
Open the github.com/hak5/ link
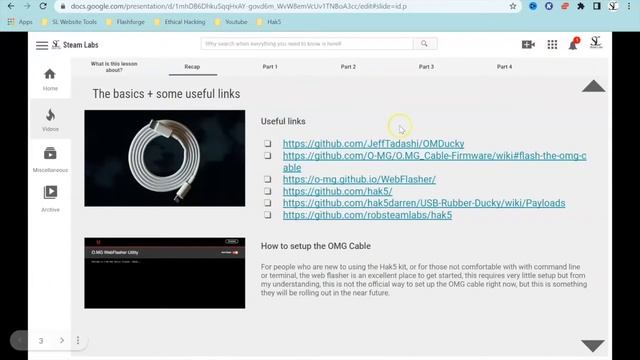coord(338,191)
